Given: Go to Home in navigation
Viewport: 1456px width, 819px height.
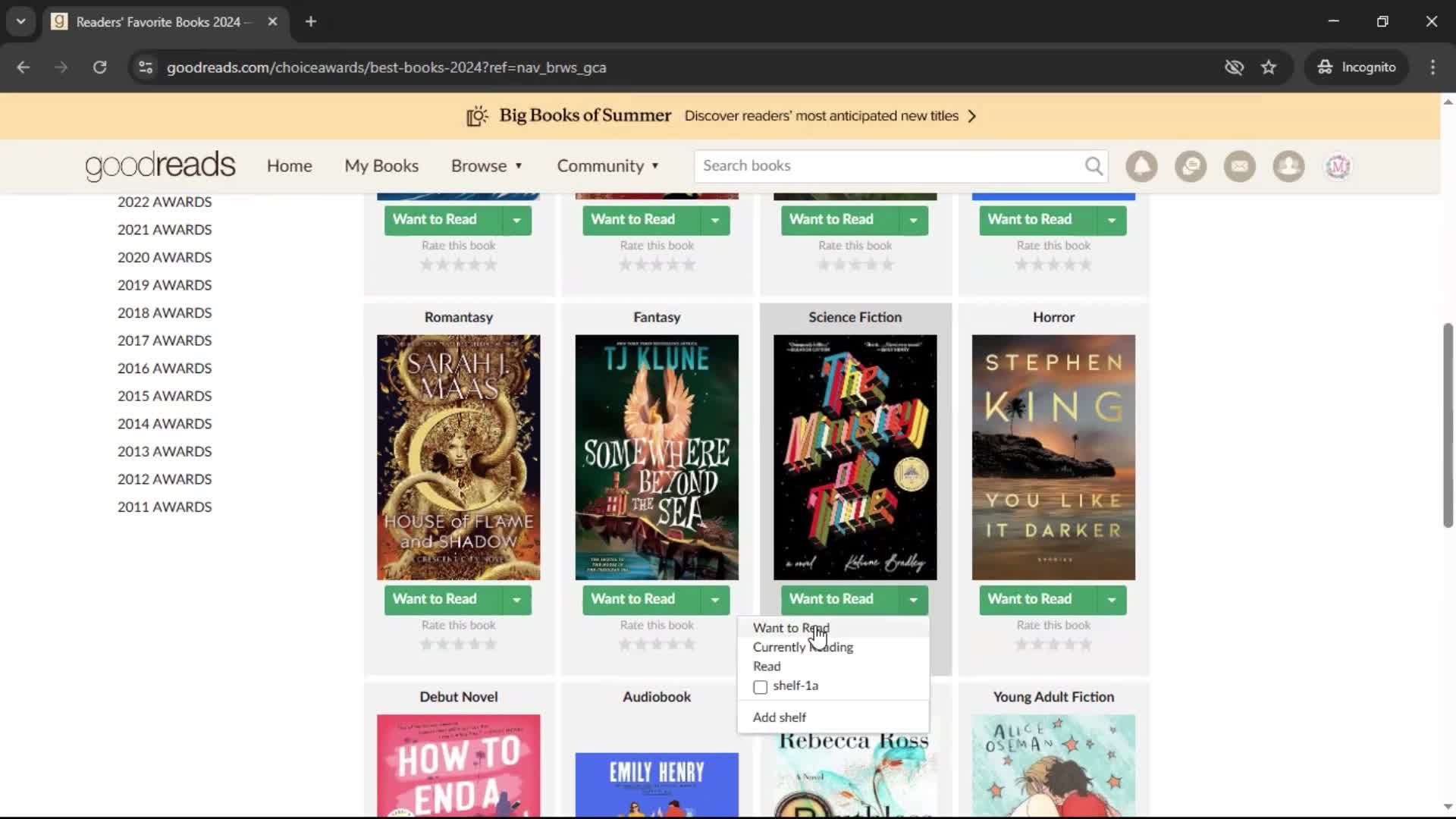Looking at the screenshot, I should coord(289,166).
